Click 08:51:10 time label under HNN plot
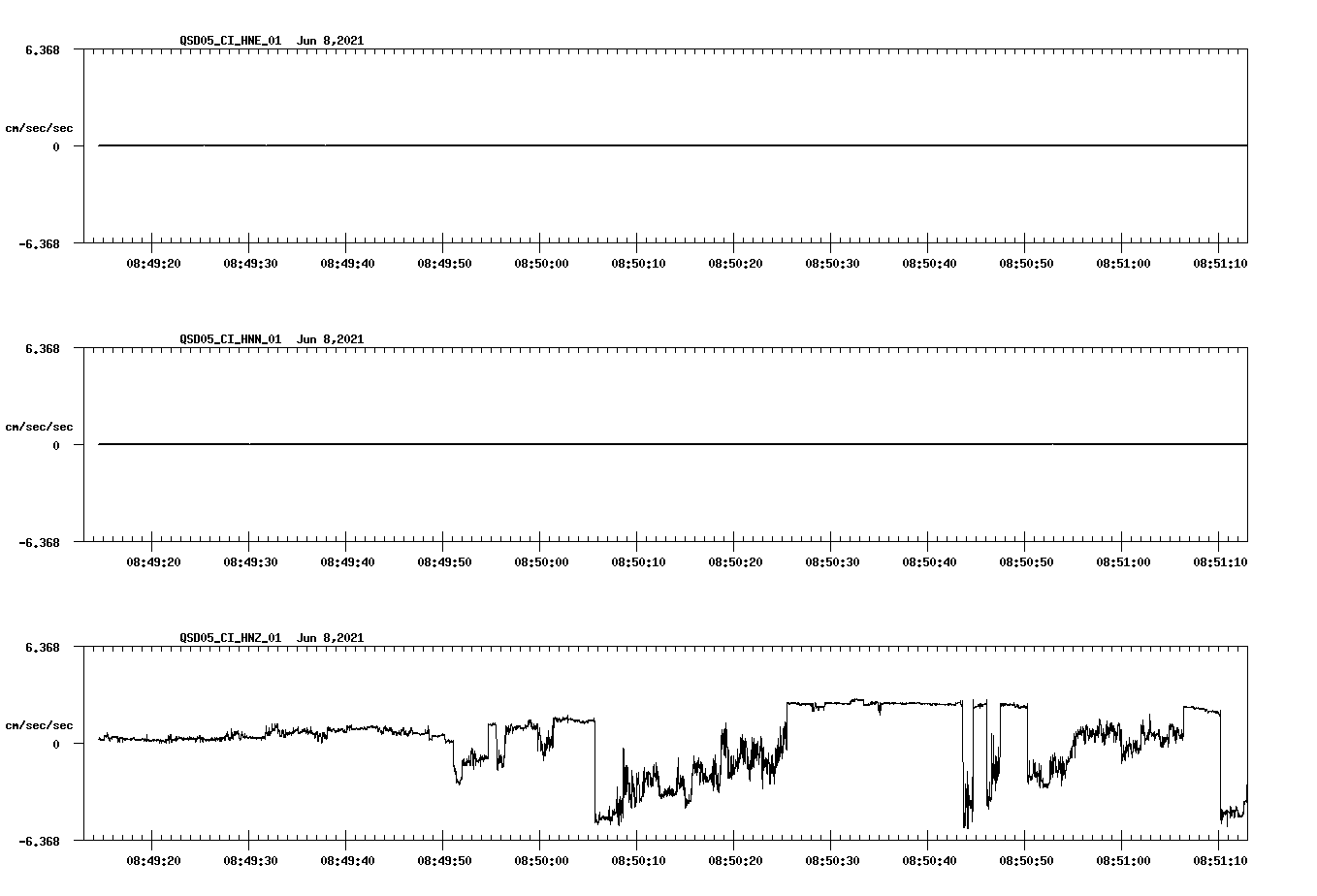This screenshot has width=1317, height=896. (1220, 562)
